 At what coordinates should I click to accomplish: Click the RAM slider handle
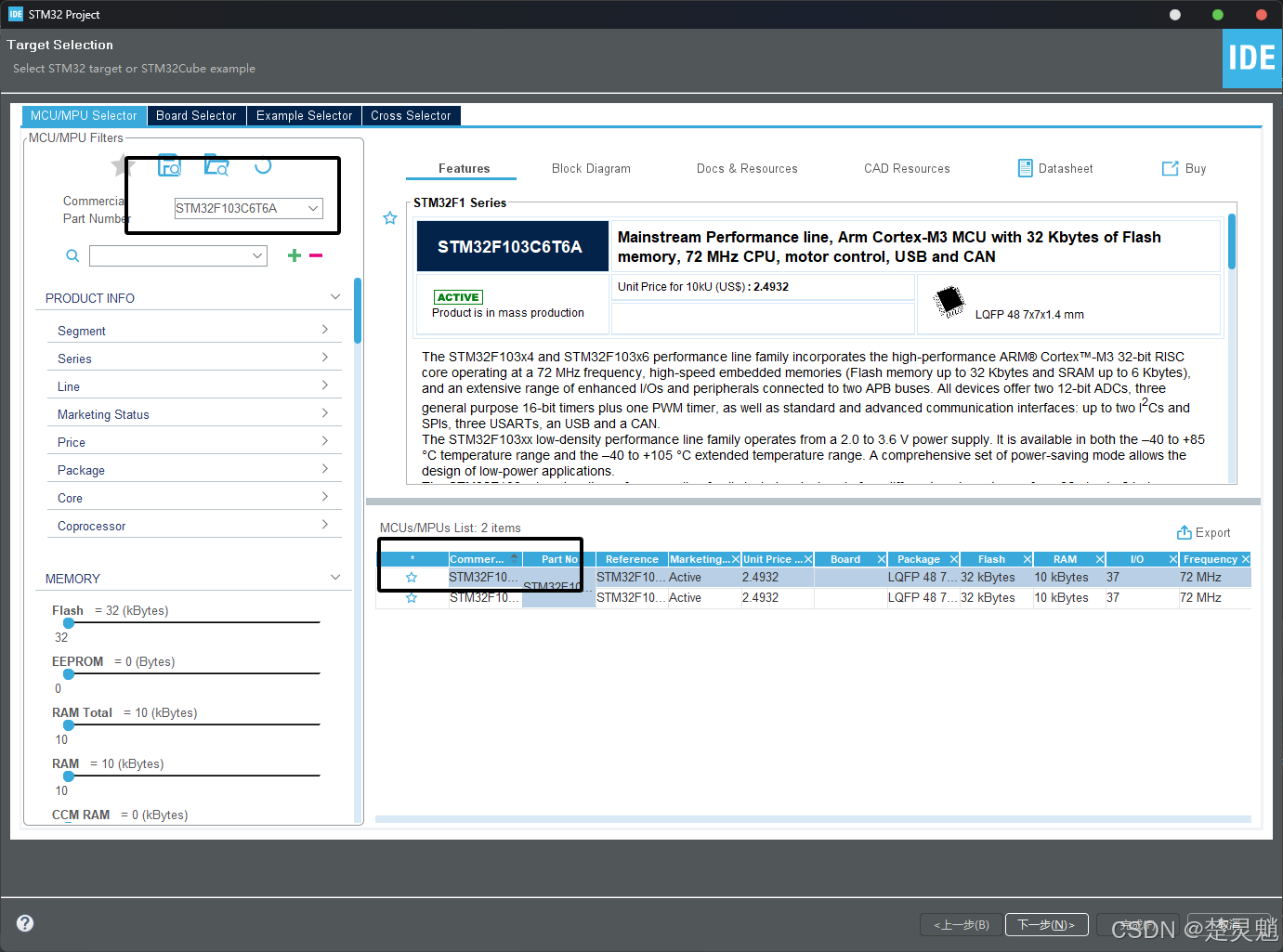(69, 776)
